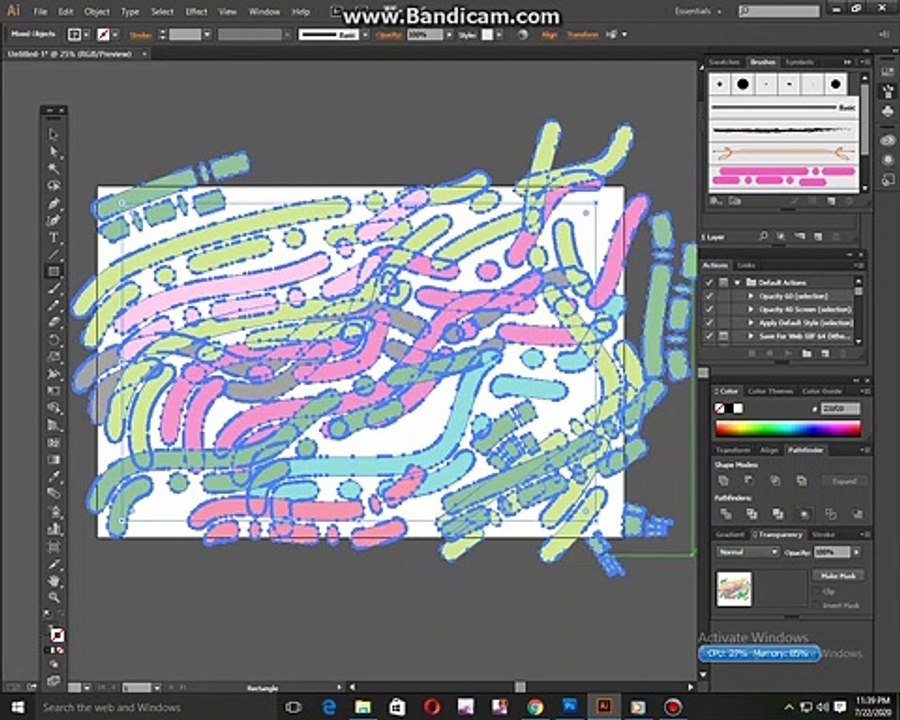Toggle checkmark for Opacity 40 Screen action
This screenshot has width=900, height=720.
[x=709, y=309]
